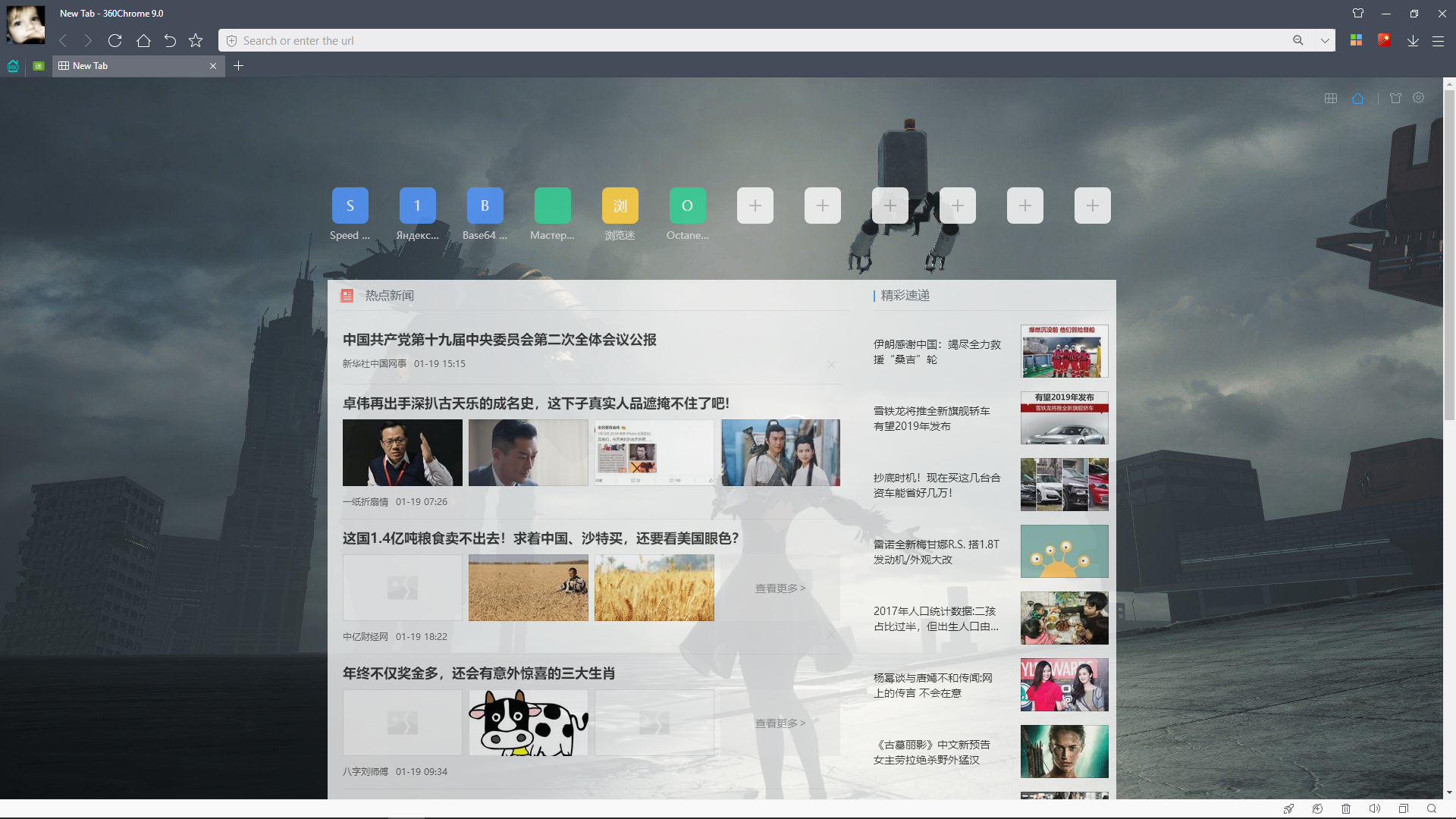Toggle sound with the status bar speaker icon
The width and height of the screenshot is (1456, 819).
point(1374,809)
